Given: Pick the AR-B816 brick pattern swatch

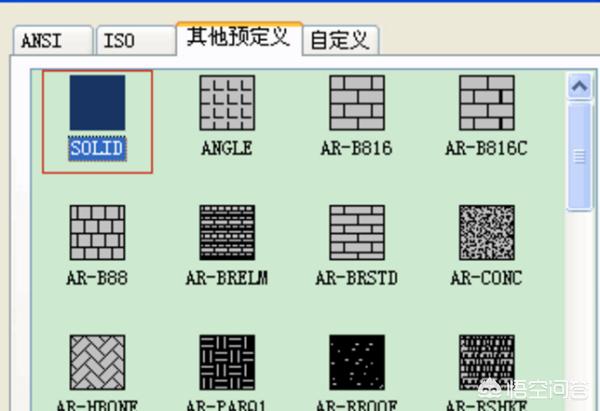Looking at the screenshot, I should tap(357, 103).
